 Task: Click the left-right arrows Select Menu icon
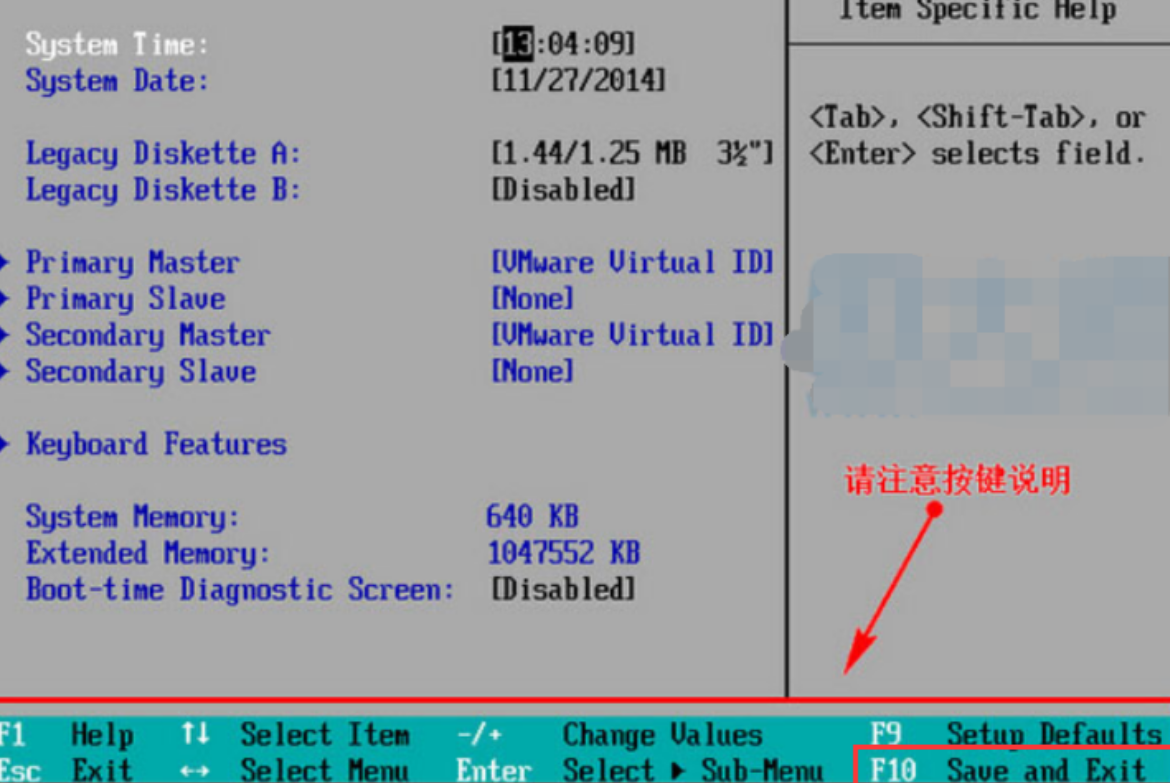click(195, 771)
